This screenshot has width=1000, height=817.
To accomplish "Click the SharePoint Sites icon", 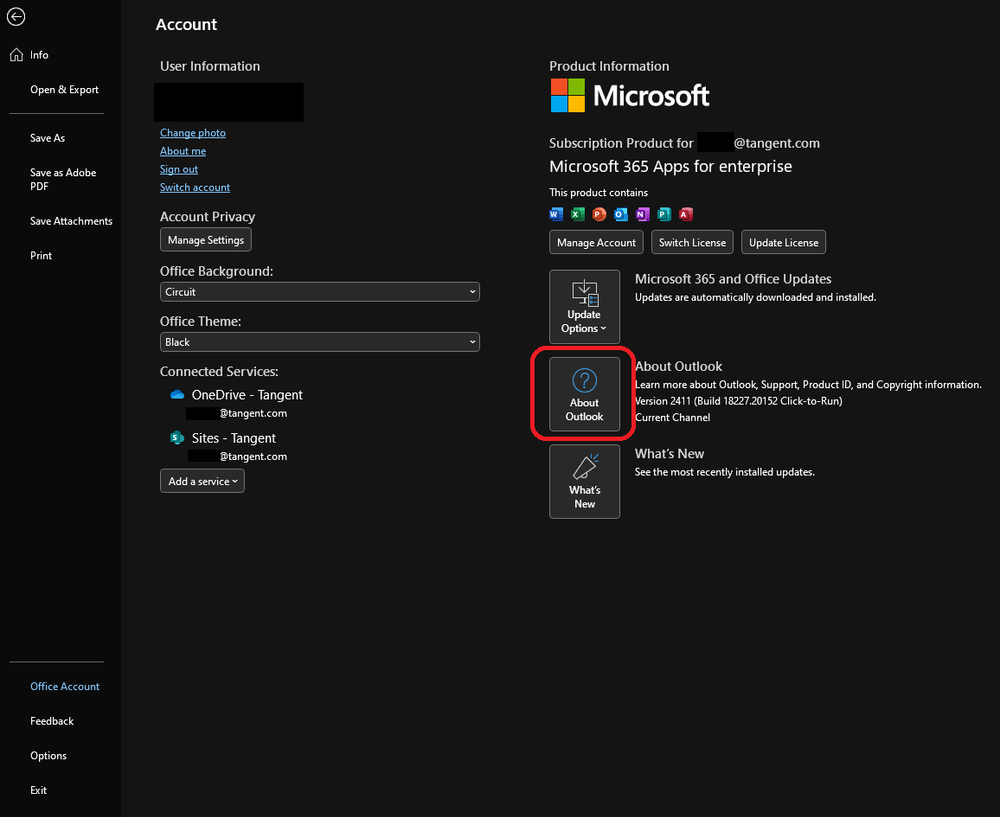I will pyautogui.click(x=177, y=438).
